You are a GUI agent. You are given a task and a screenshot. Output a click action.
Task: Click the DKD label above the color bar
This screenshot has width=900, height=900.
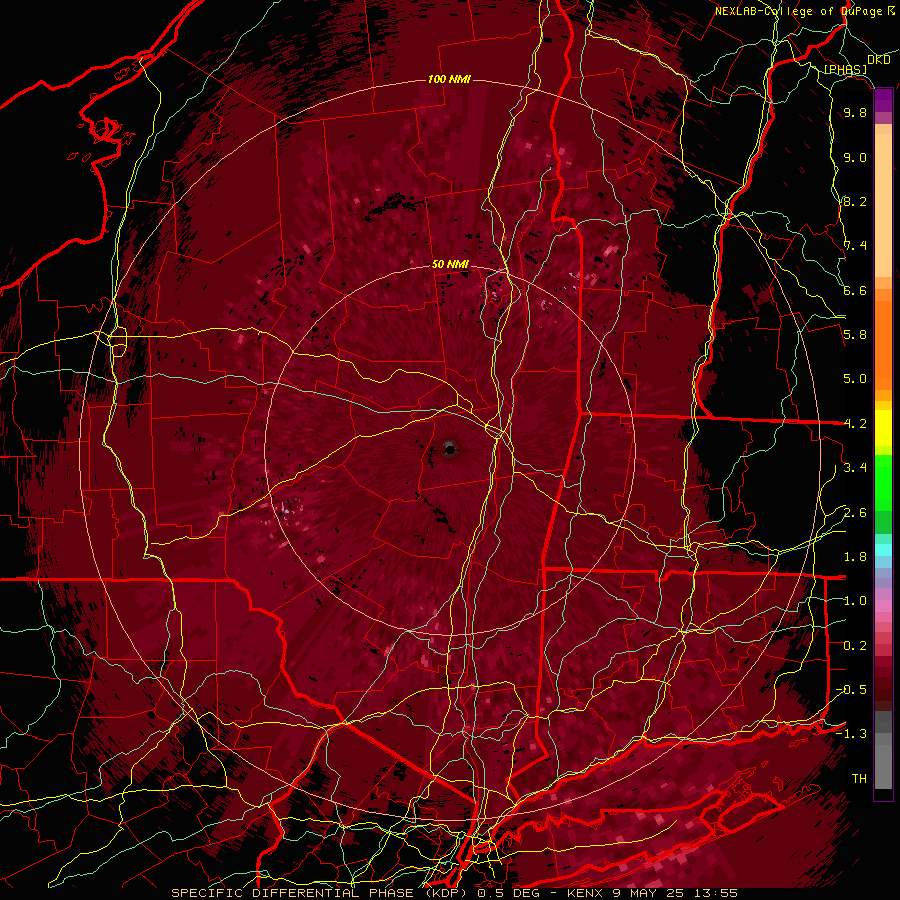point(879,60)
